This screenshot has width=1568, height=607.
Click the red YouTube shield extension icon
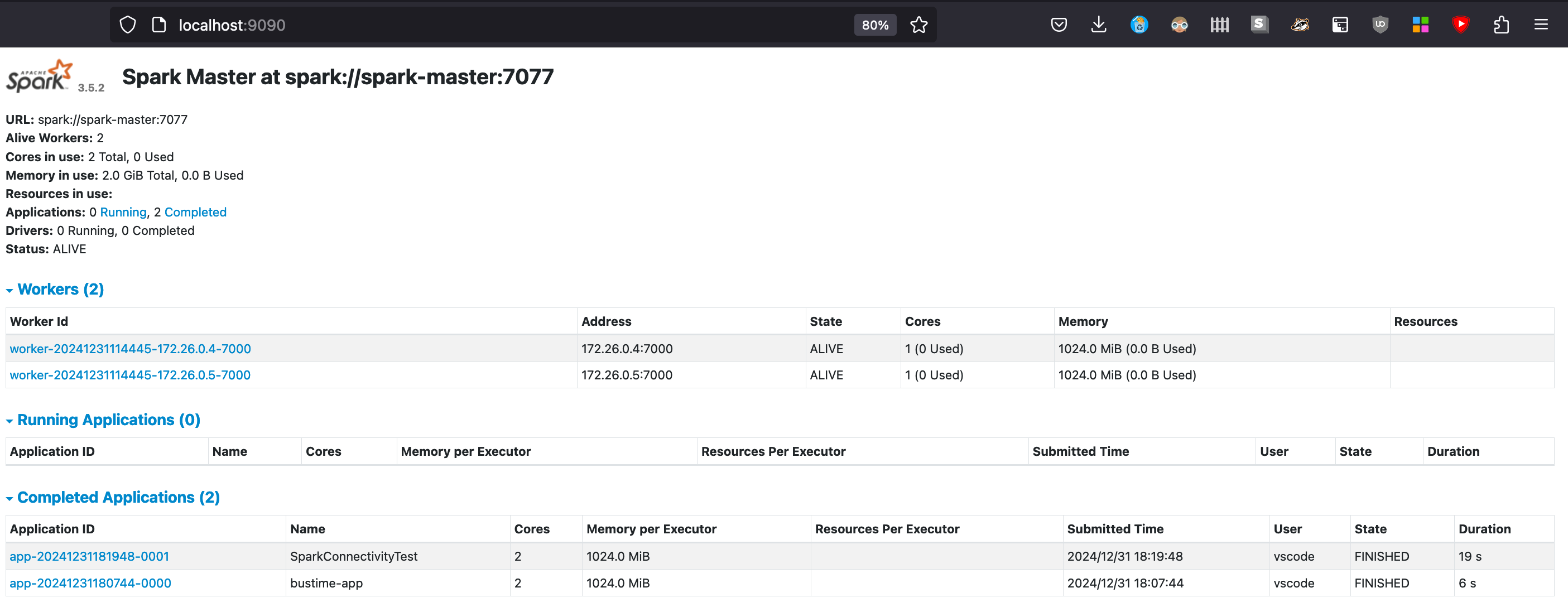point(1460,25)
